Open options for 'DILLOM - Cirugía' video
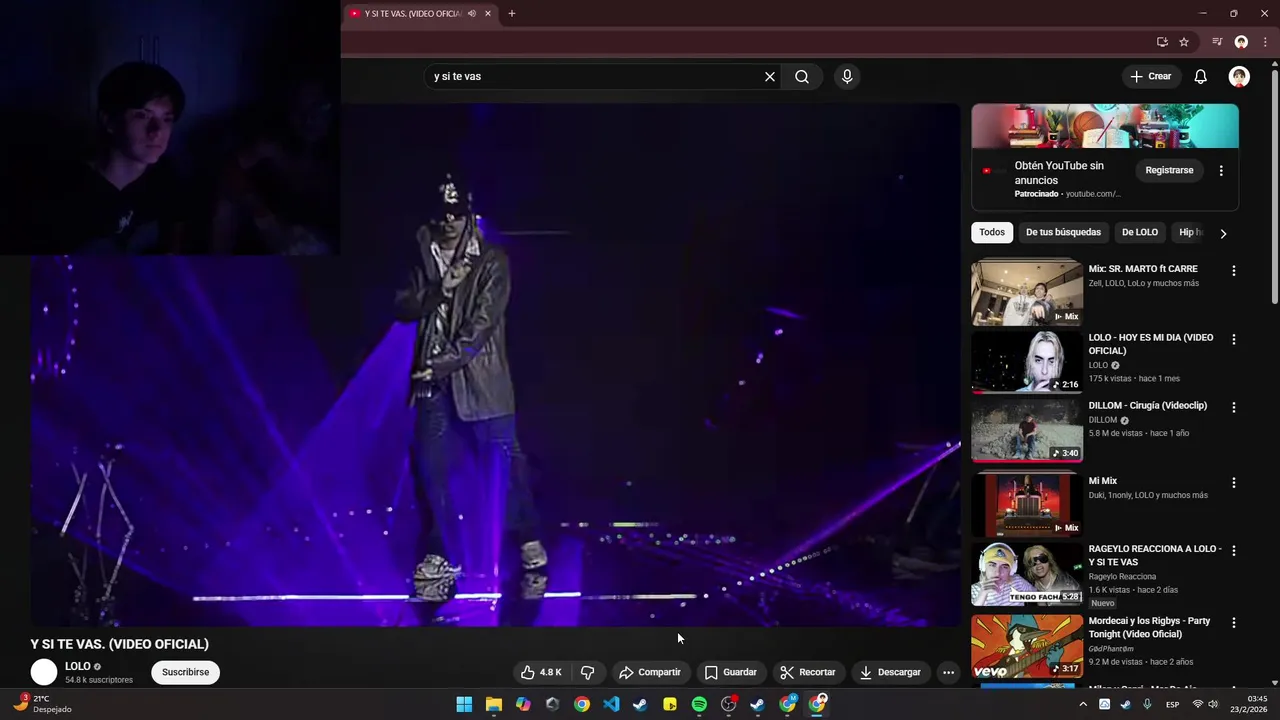The width and height of the screenshot is (1280, 720). pyautogui.click(x=1233, y=408)
